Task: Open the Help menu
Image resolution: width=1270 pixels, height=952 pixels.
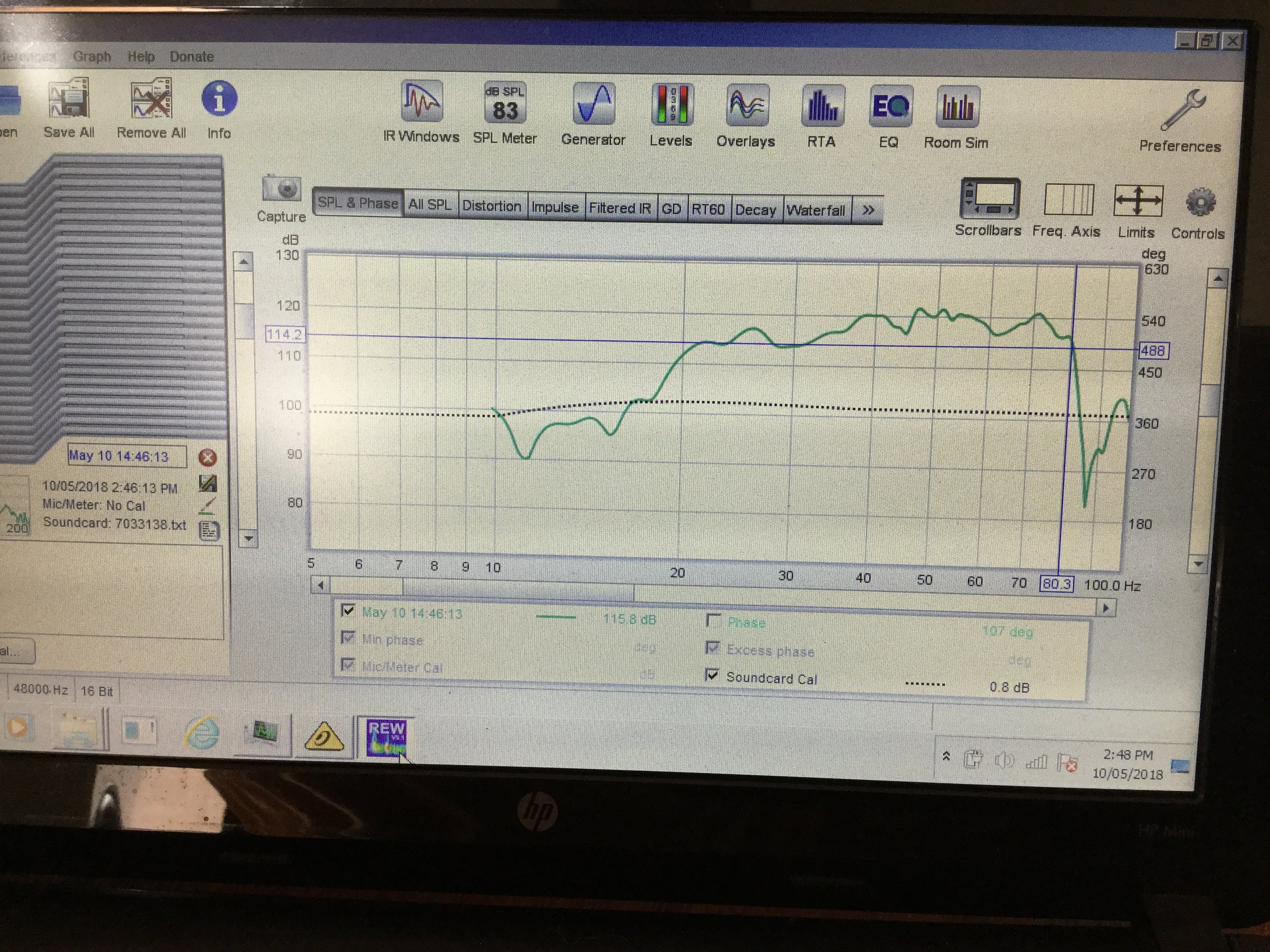Action: click(141, 57)
